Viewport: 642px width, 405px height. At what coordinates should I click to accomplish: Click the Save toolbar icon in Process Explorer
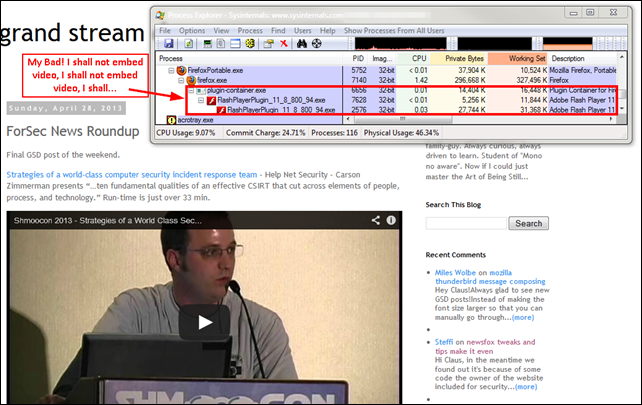pos(169,43)
